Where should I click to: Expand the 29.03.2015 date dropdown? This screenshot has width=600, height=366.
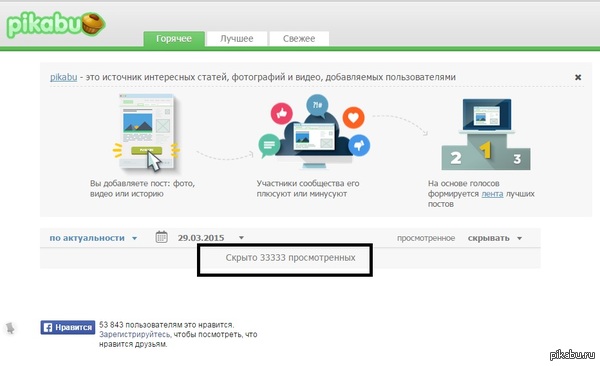(x=210, y=238)
